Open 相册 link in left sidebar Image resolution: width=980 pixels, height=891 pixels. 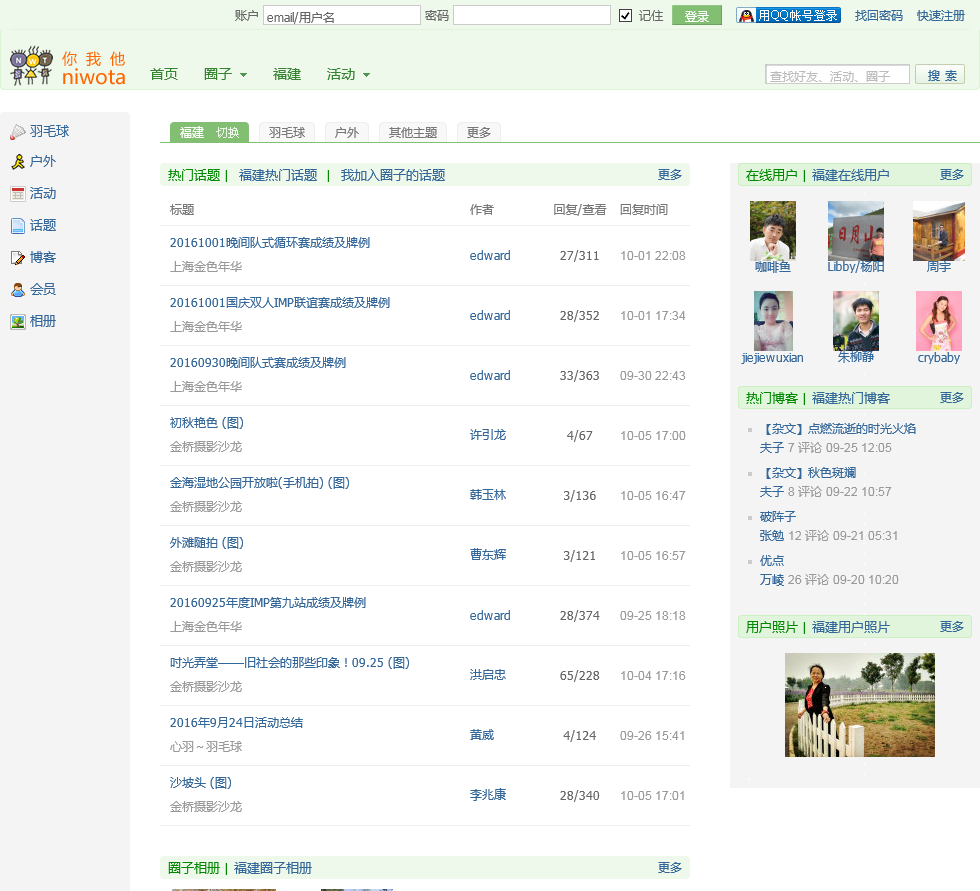[42, 321]
